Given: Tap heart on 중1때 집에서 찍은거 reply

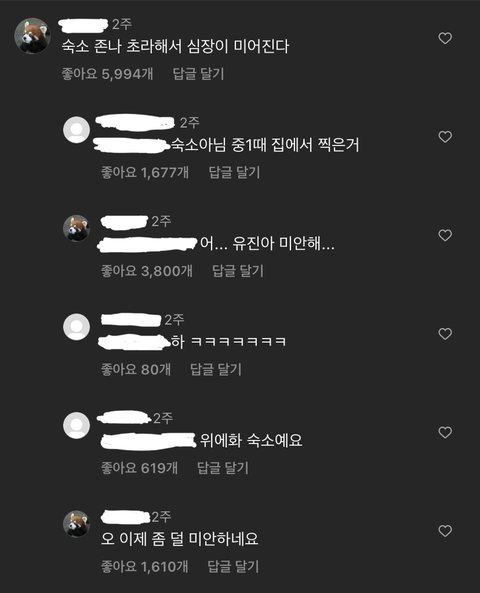Looking at the screenshot, I should click(x=445, y=137).
